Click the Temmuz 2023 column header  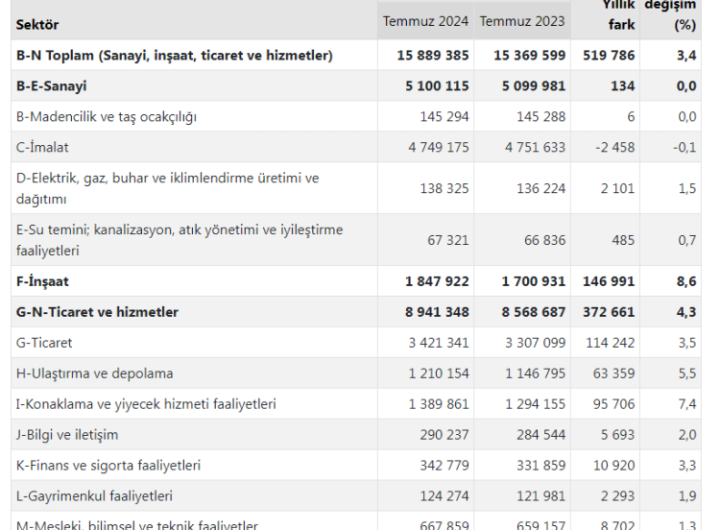pos(522,21)
